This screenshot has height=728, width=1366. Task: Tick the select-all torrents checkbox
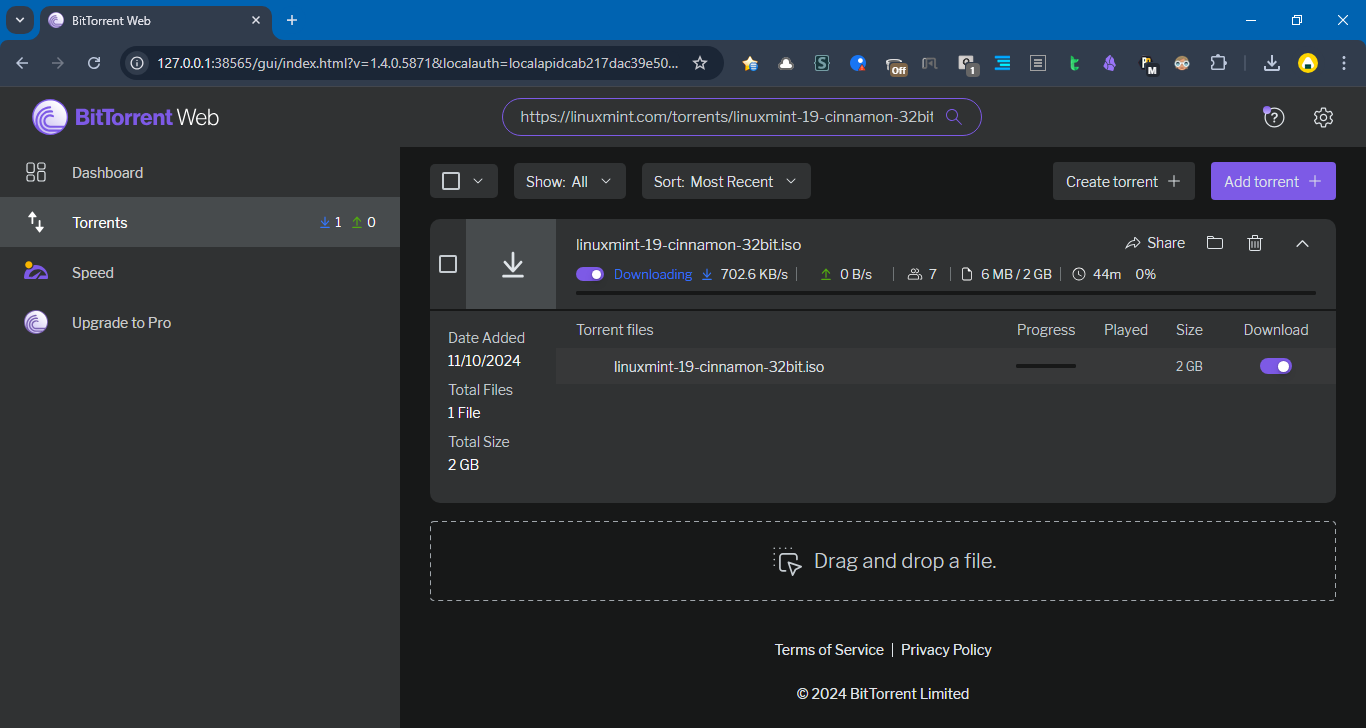coord(451,181)
